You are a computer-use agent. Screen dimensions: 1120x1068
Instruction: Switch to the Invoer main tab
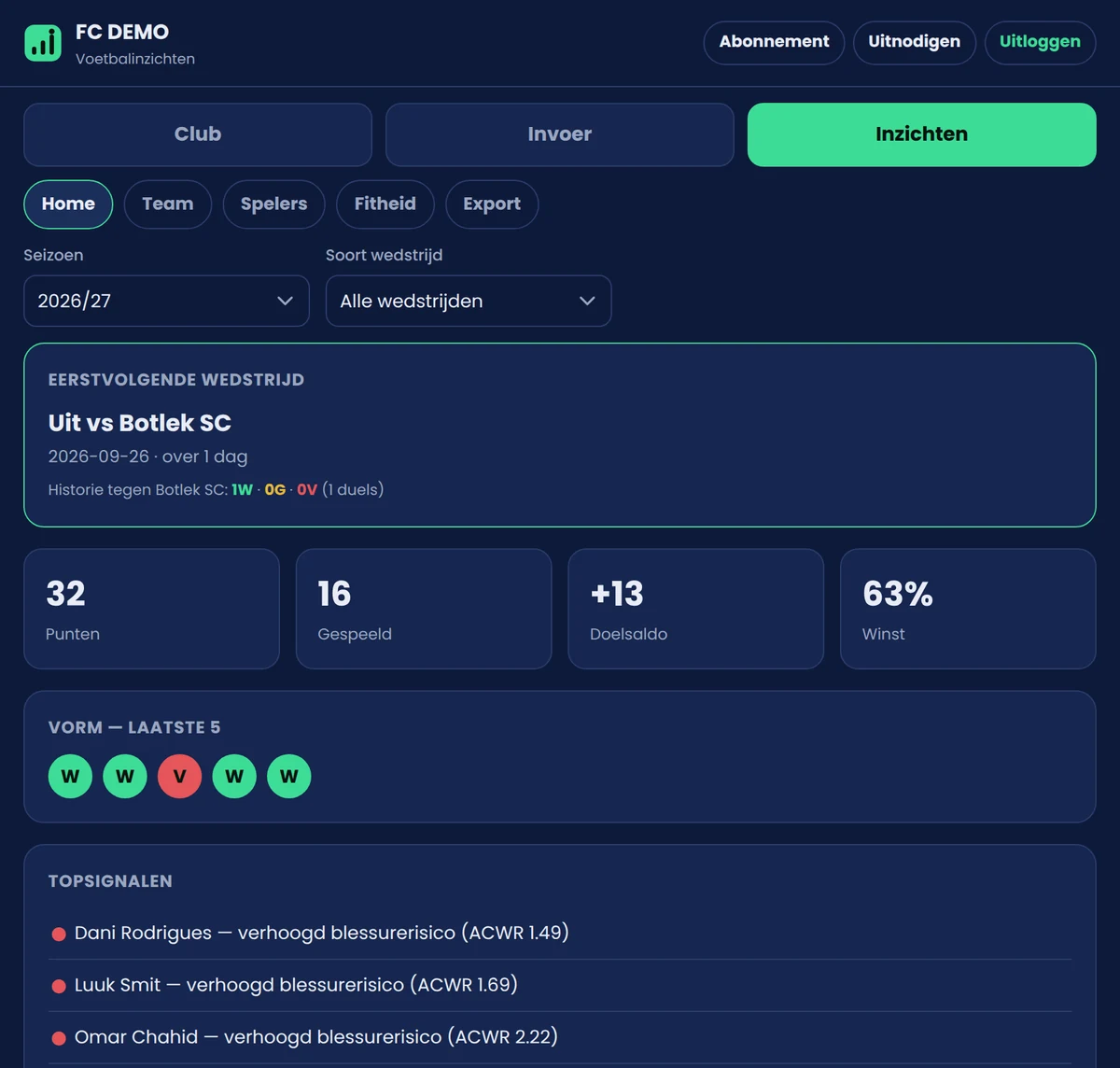coord(560,134)
